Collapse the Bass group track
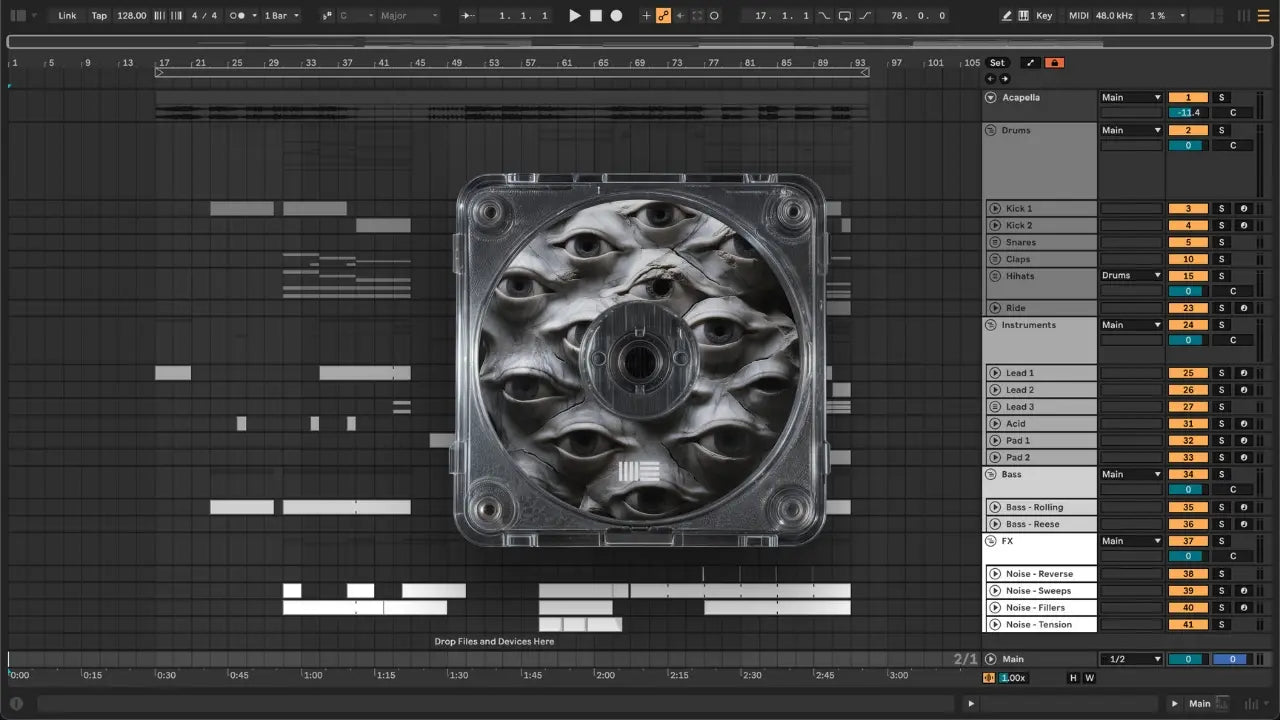Image resolution: width=1280 pixels, height=720 pixels. pos(991,475)
